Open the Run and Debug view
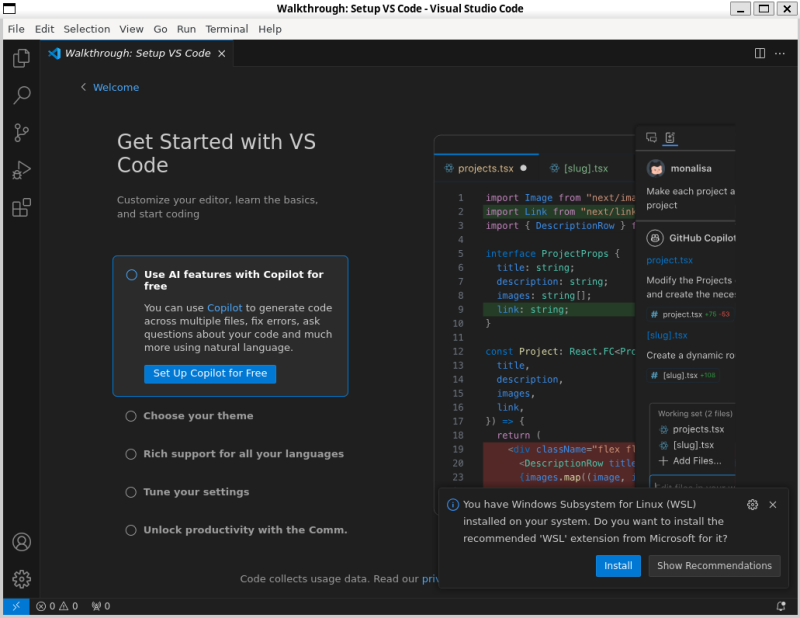This screenshot has height=618, width=800. (x=21, y=170)
